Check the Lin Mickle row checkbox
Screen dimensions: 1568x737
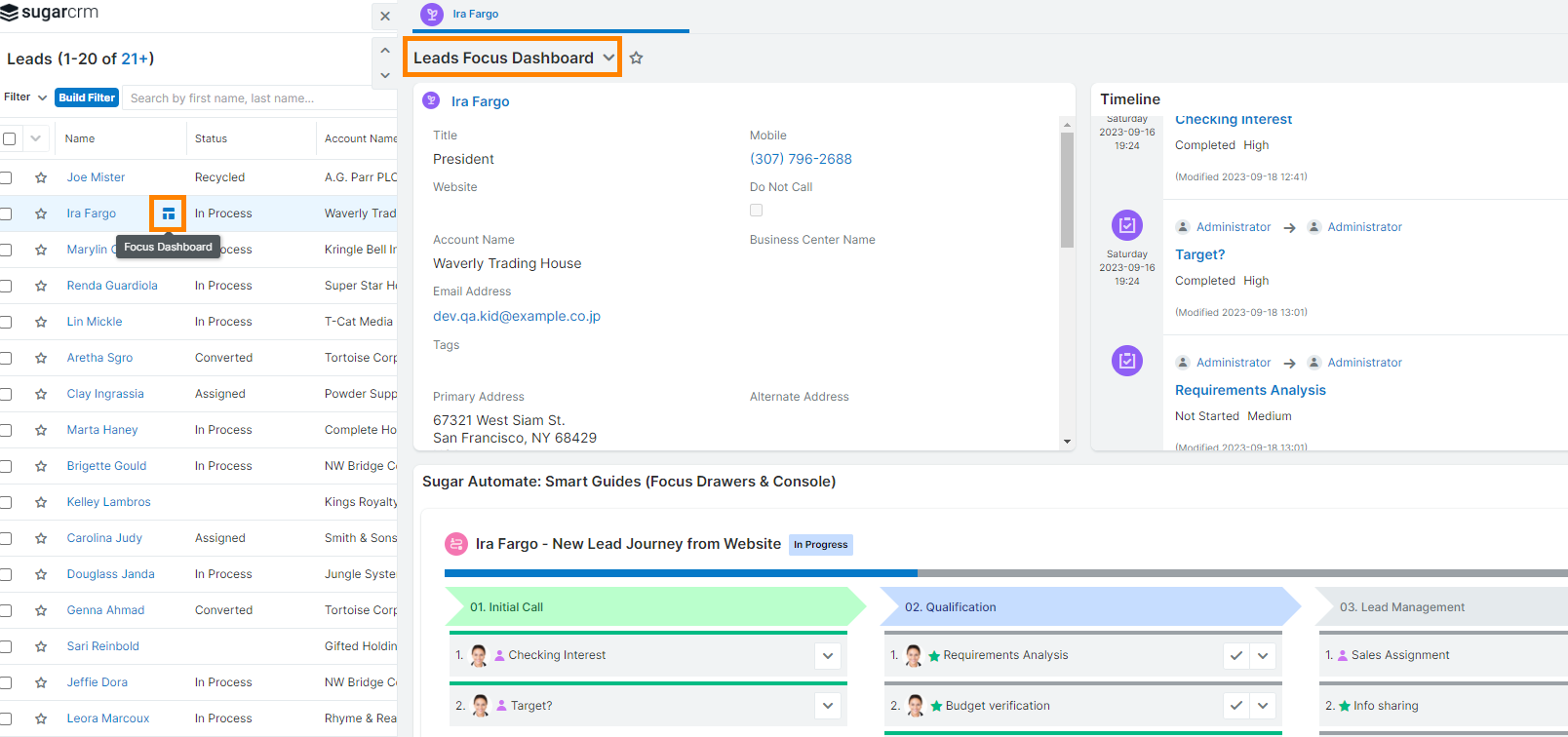tap(6, 322)
